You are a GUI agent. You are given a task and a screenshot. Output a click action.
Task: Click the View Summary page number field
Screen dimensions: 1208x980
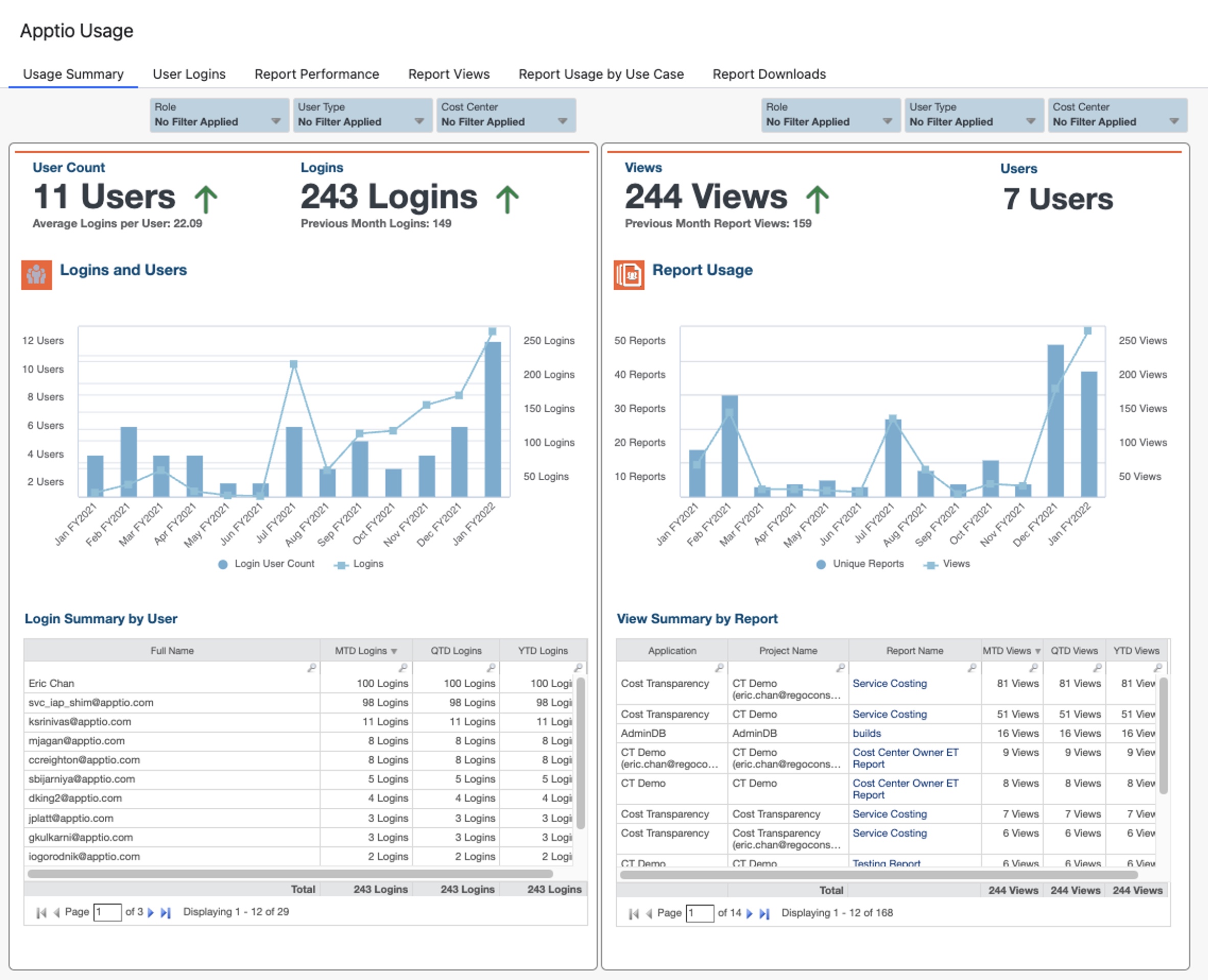[x=700, y=914]
